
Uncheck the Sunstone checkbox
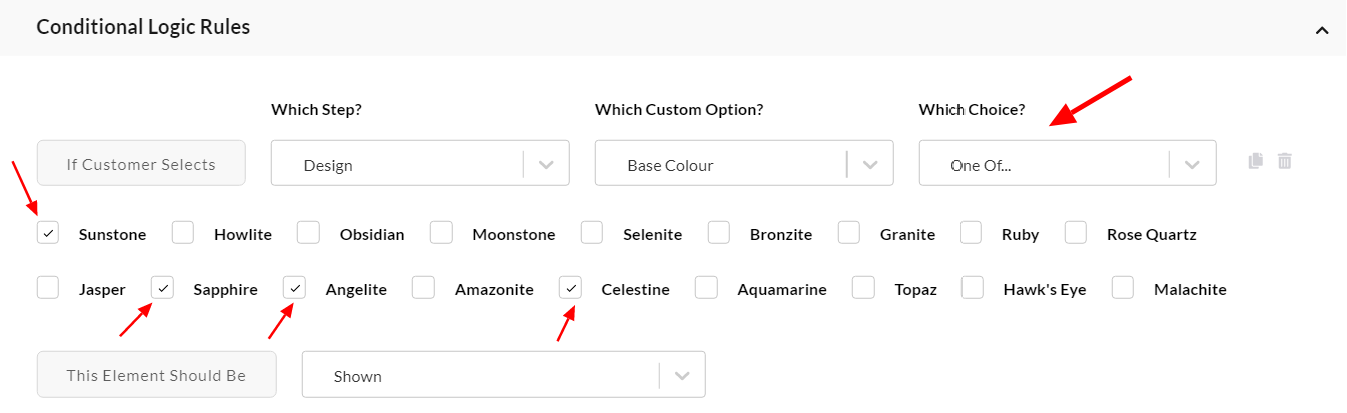pyautogui.click(x=48, y=233)
